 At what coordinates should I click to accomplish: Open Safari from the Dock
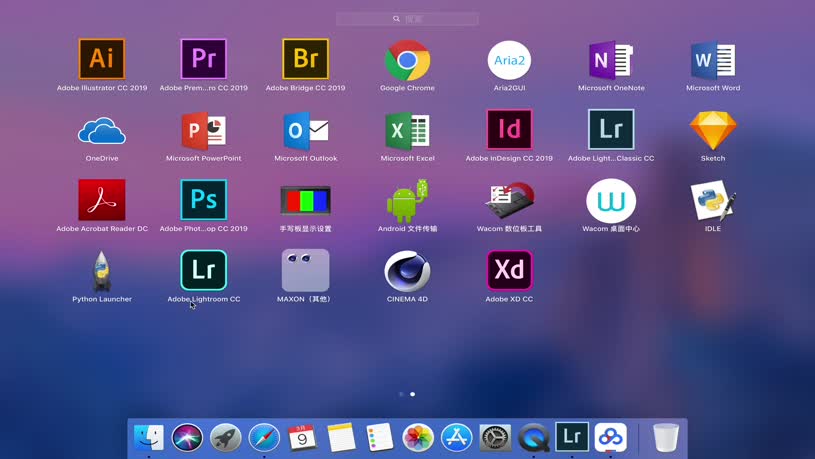coord(264,438)
